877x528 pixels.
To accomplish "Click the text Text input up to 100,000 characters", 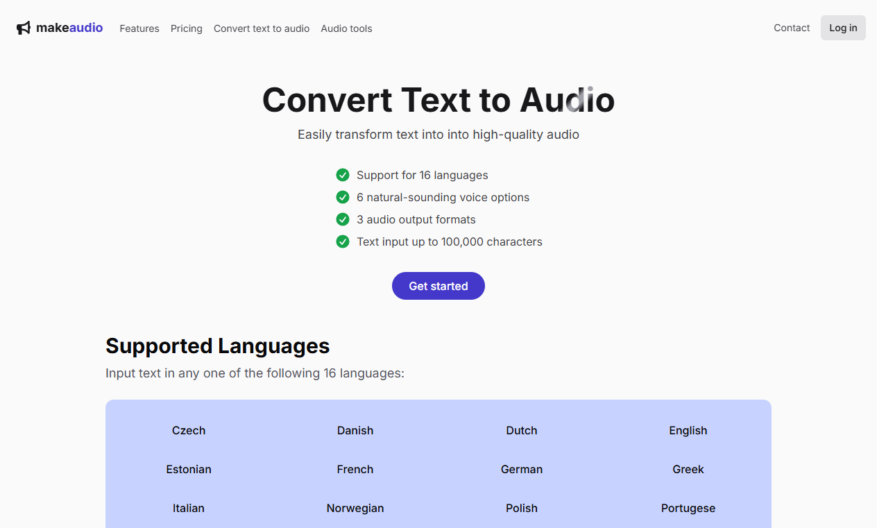I will point(450,242).
